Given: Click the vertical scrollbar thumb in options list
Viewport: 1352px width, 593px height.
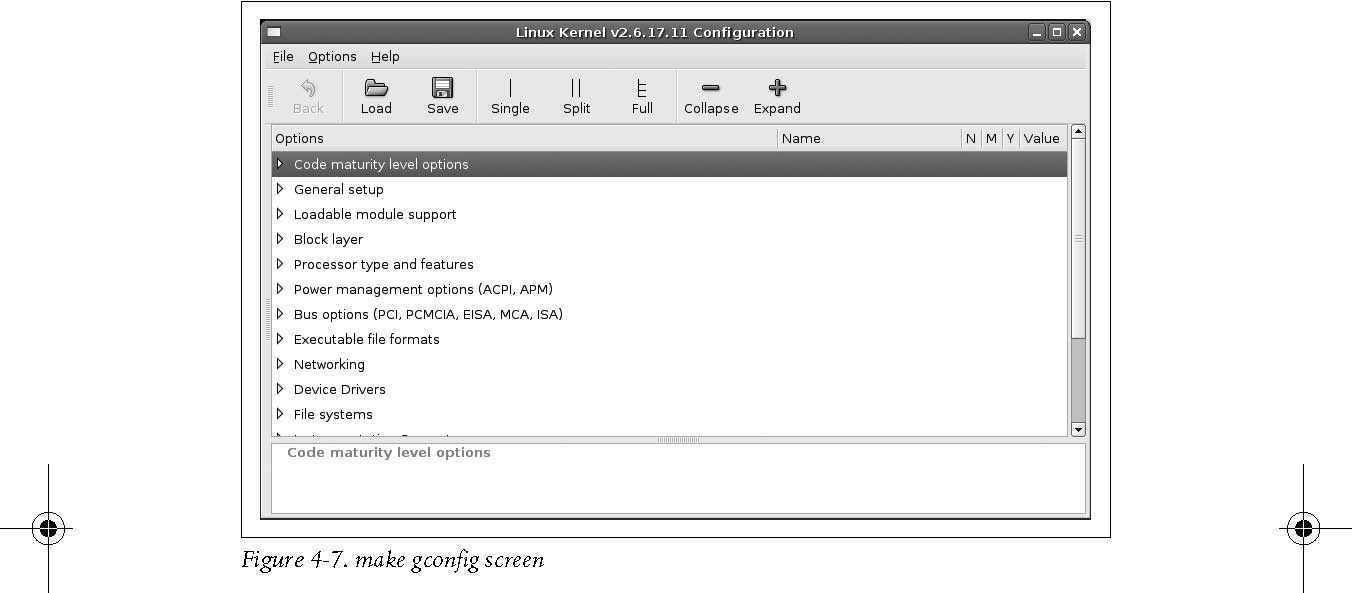Looking at the screenshot, I should click(x=1078, y=238).
